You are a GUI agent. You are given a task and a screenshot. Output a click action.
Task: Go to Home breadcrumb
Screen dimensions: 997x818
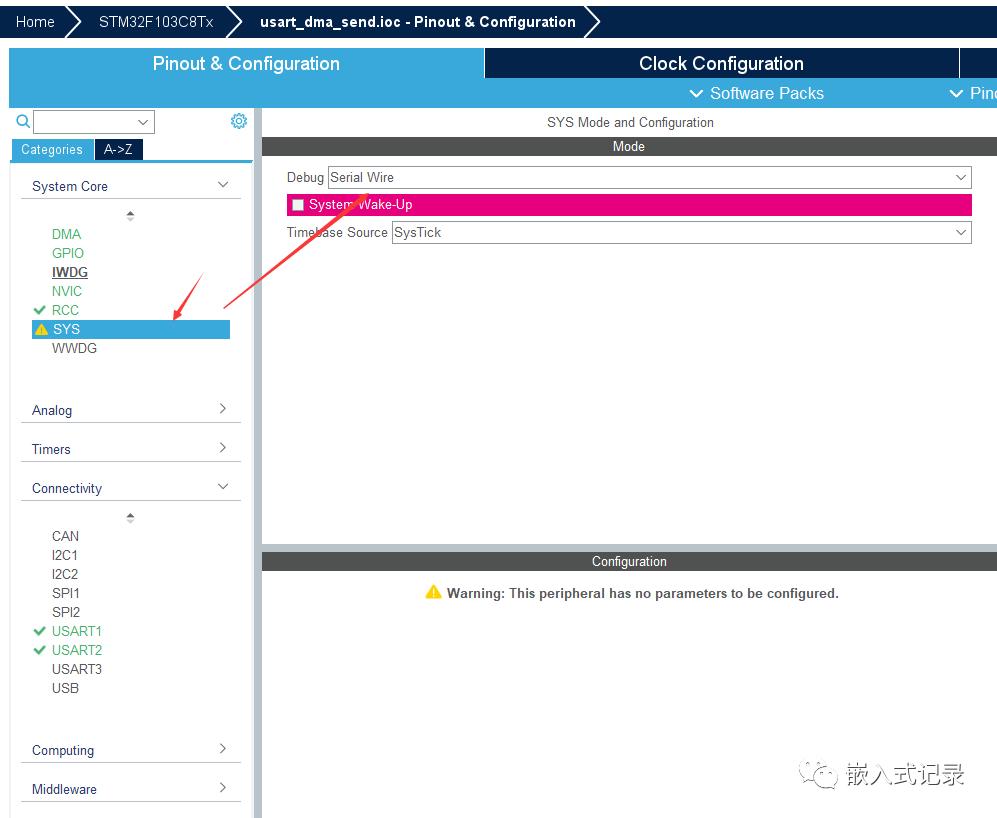pos(35,22)
